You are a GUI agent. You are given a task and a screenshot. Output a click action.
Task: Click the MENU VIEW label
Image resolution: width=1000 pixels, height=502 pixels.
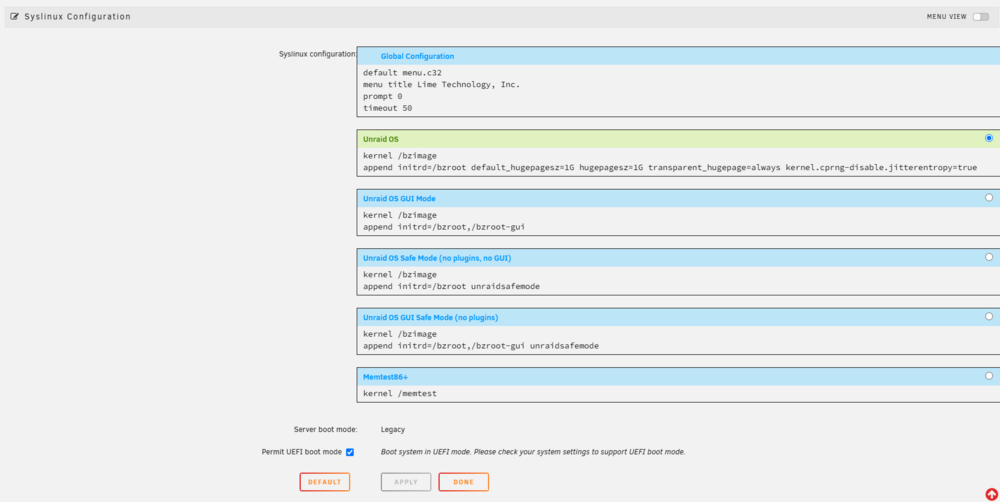946,17
